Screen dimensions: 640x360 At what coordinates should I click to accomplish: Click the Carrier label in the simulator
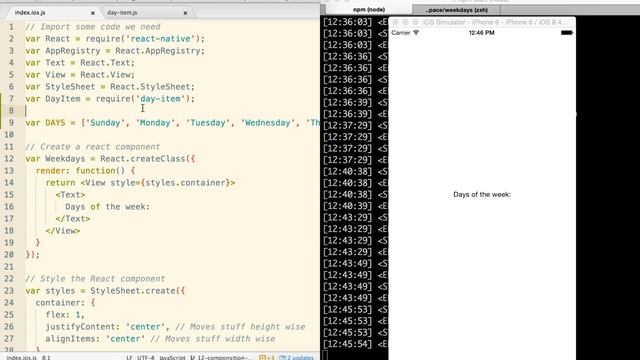click(x=401, y=33)
